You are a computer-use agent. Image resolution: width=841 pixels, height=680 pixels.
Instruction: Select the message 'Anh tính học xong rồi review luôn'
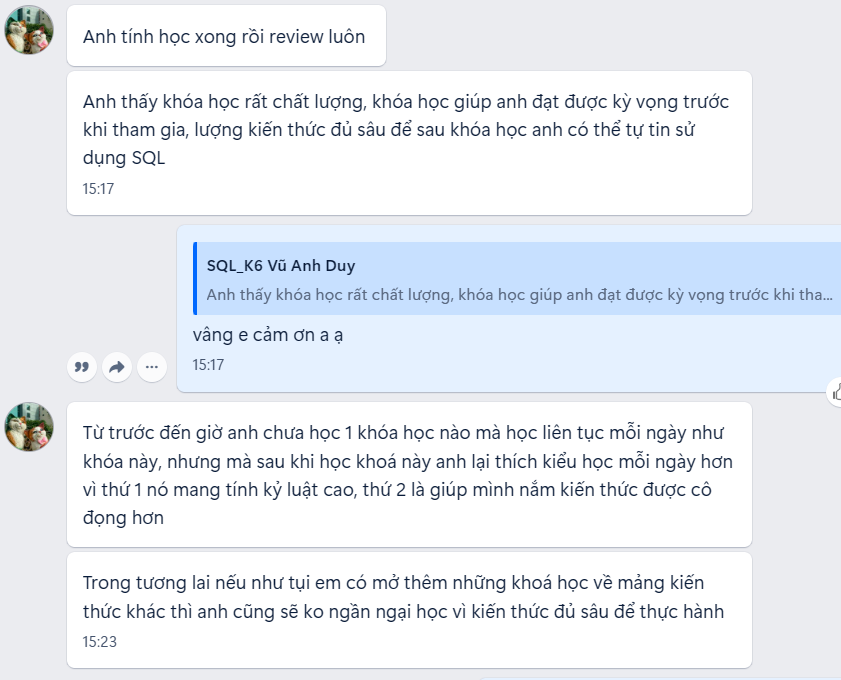tap(224, 37)
